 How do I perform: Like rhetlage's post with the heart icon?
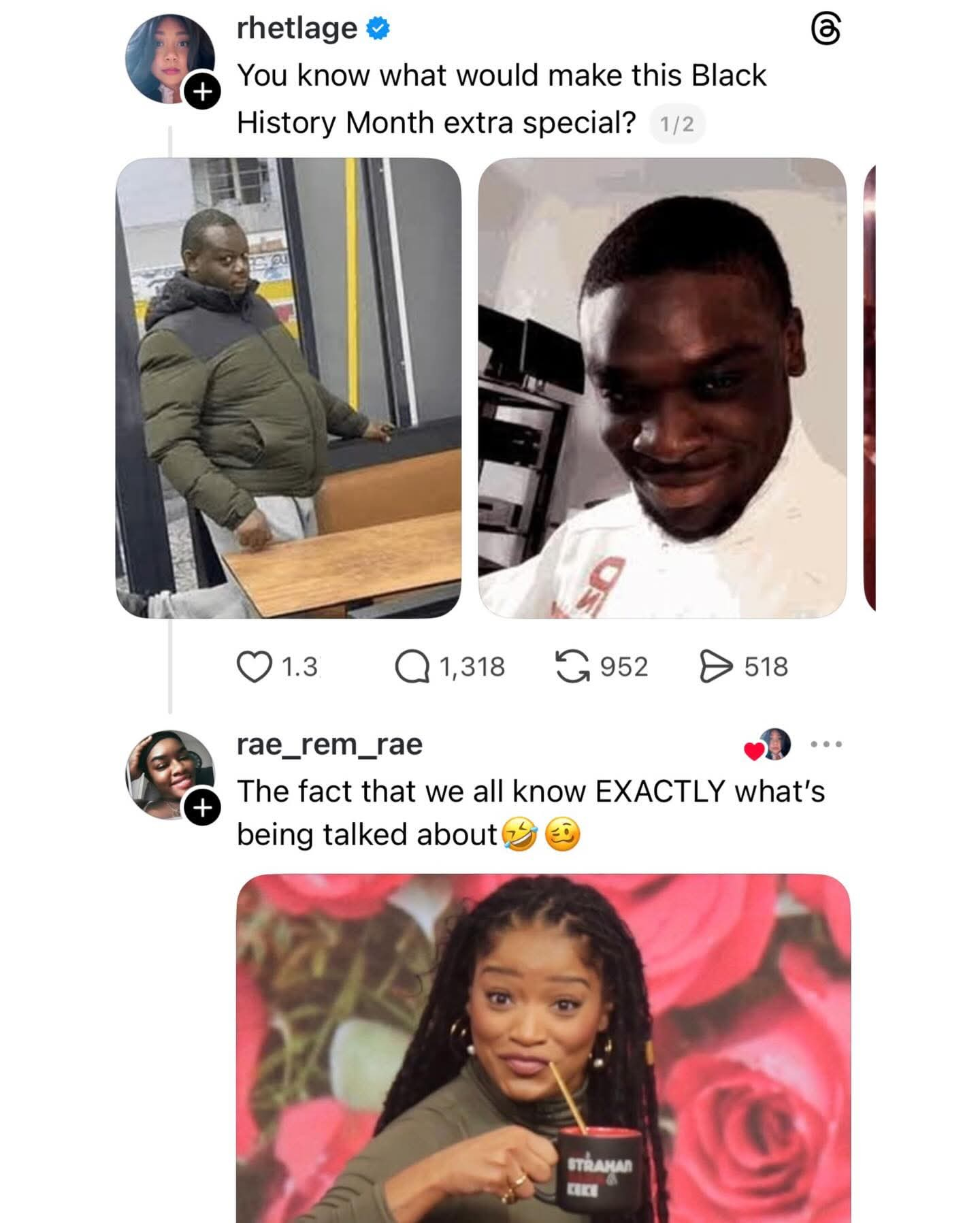(253, 667)
